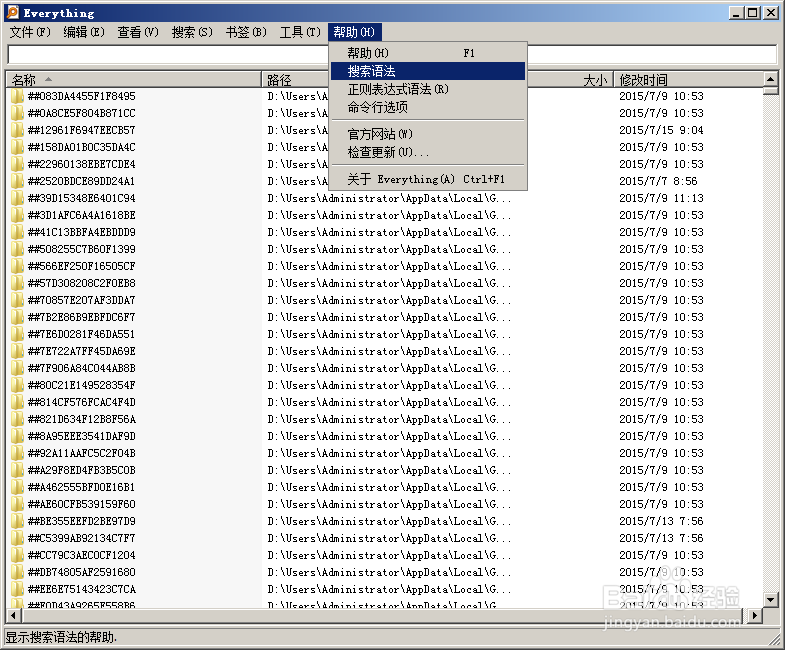Click vertical scrollbar down arrow
Viewport: 785px width, 650px height.
tap(770, 599)
